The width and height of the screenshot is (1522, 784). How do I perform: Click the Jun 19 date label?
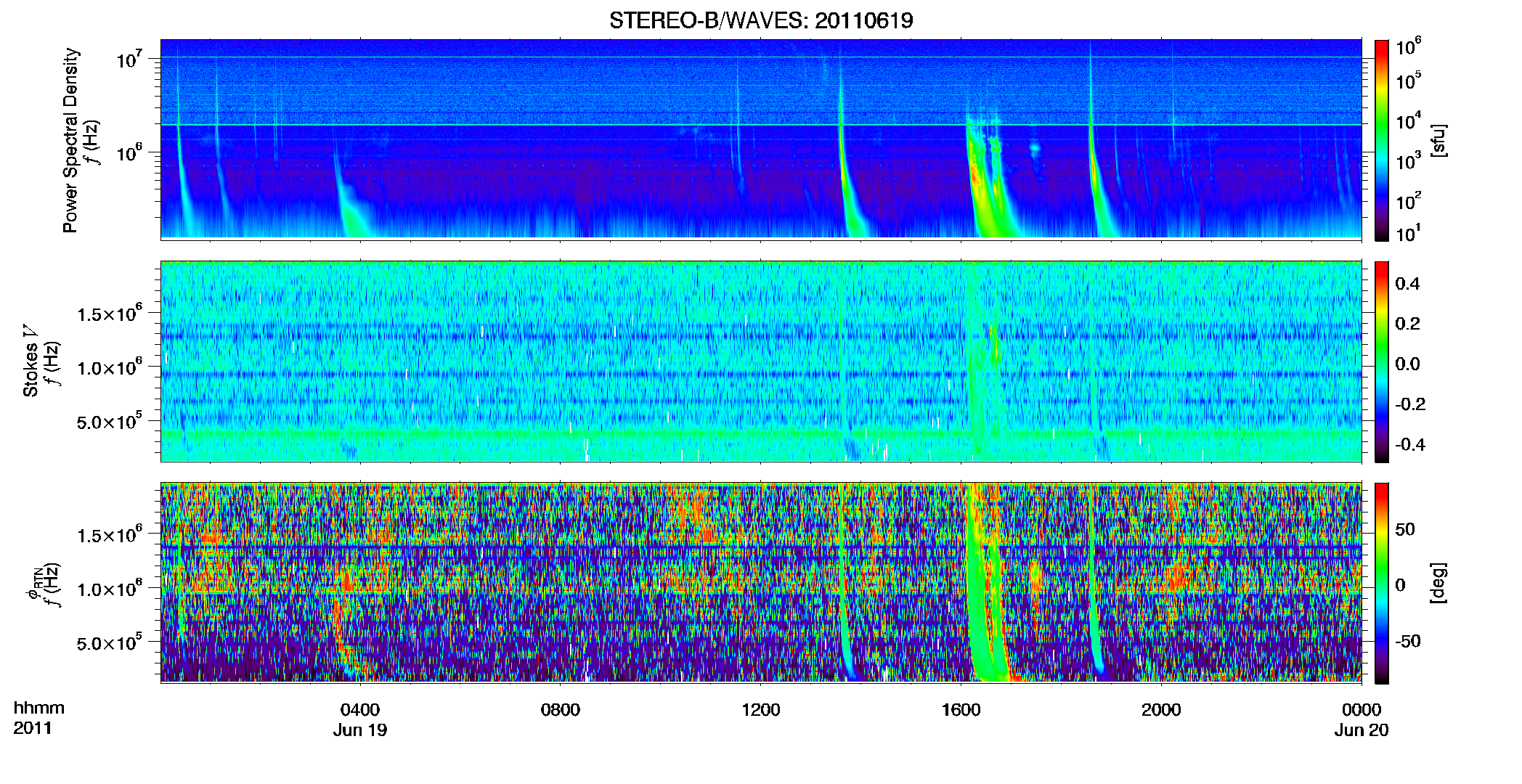pyautogui.click(x=360, y=730)
